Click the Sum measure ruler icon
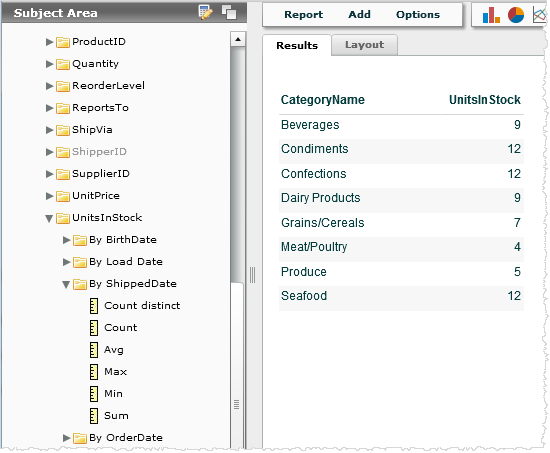 [x=94, y=416]
